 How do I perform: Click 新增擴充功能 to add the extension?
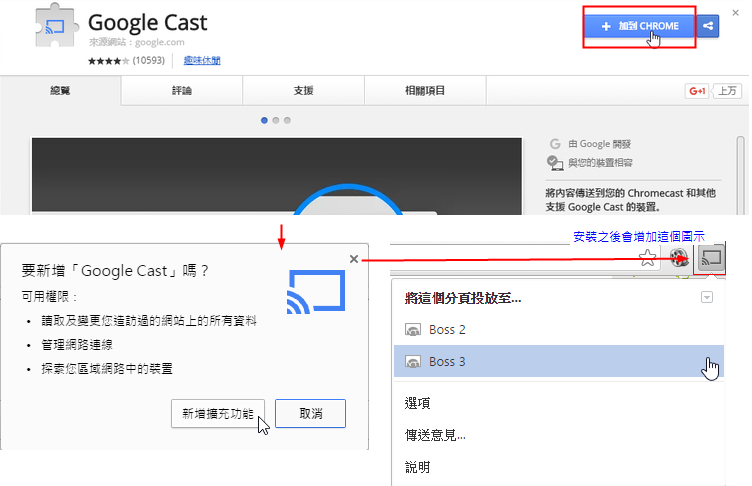(218, 414)
